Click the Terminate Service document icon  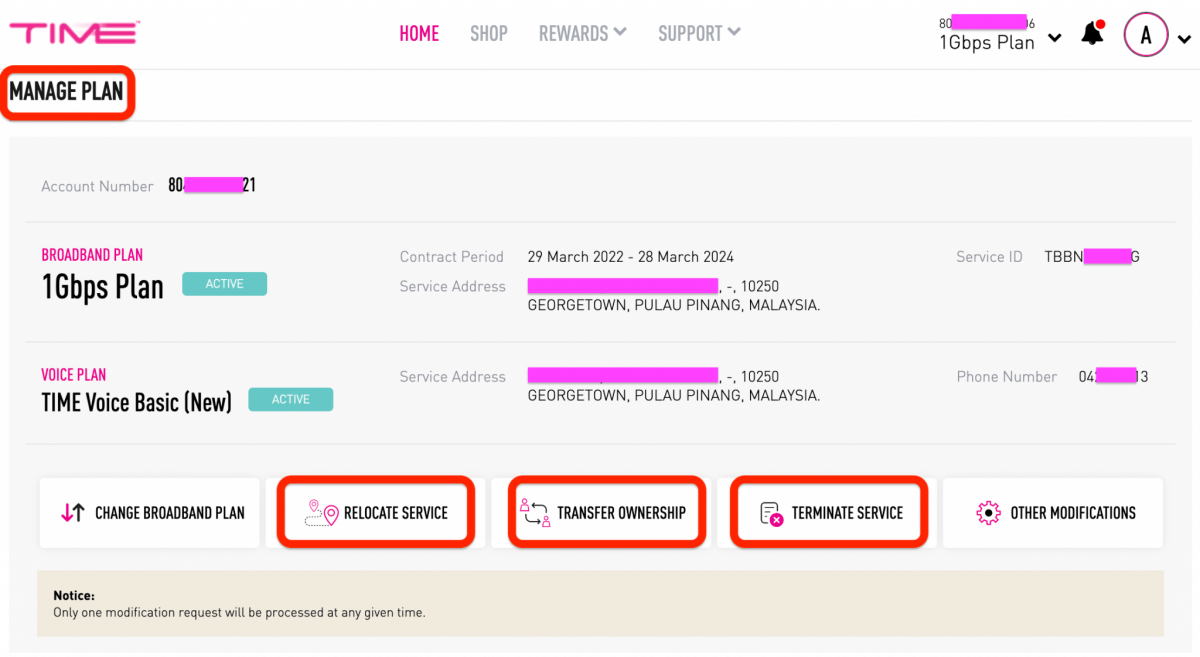pos(771,513)
